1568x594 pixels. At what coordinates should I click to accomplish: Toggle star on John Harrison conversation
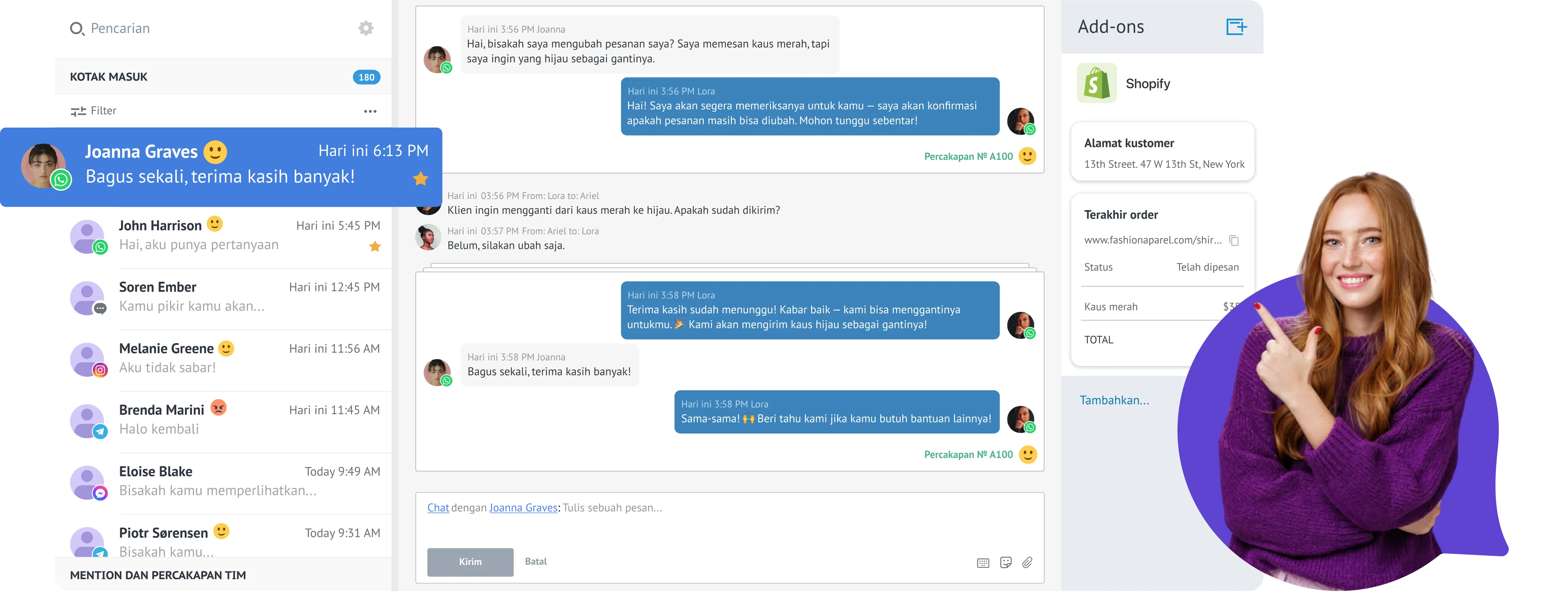tap(375, 247)
